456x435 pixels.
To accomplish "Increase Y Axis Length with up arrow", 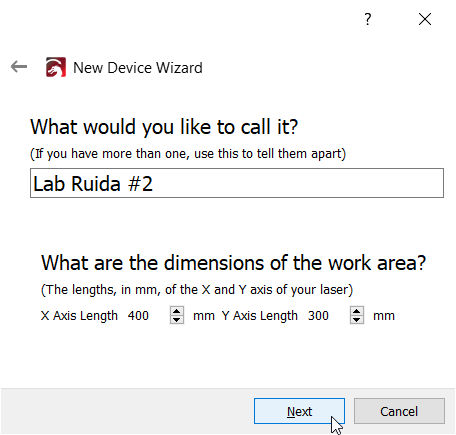I will (357, 311).
